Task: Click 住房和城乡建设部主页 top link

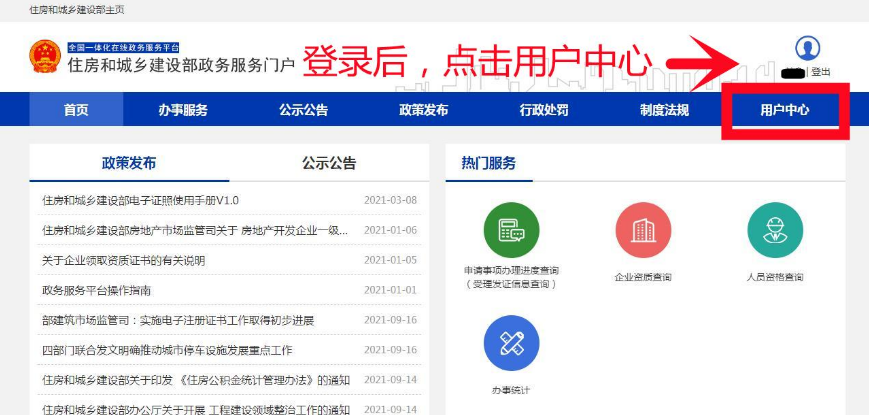Action: coord(77,8)
